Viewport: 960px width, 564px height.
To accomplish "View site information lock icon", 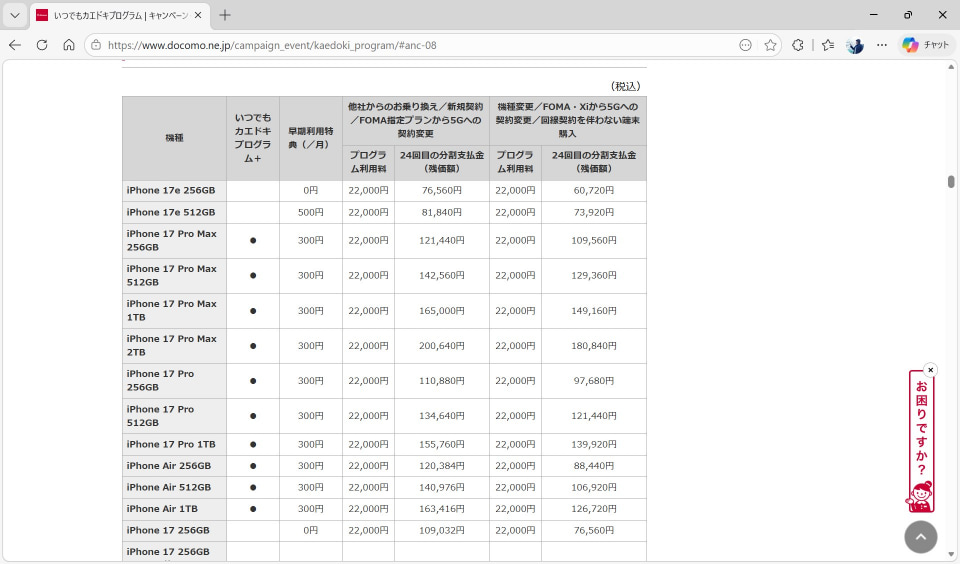I will (x=96, y=45).
